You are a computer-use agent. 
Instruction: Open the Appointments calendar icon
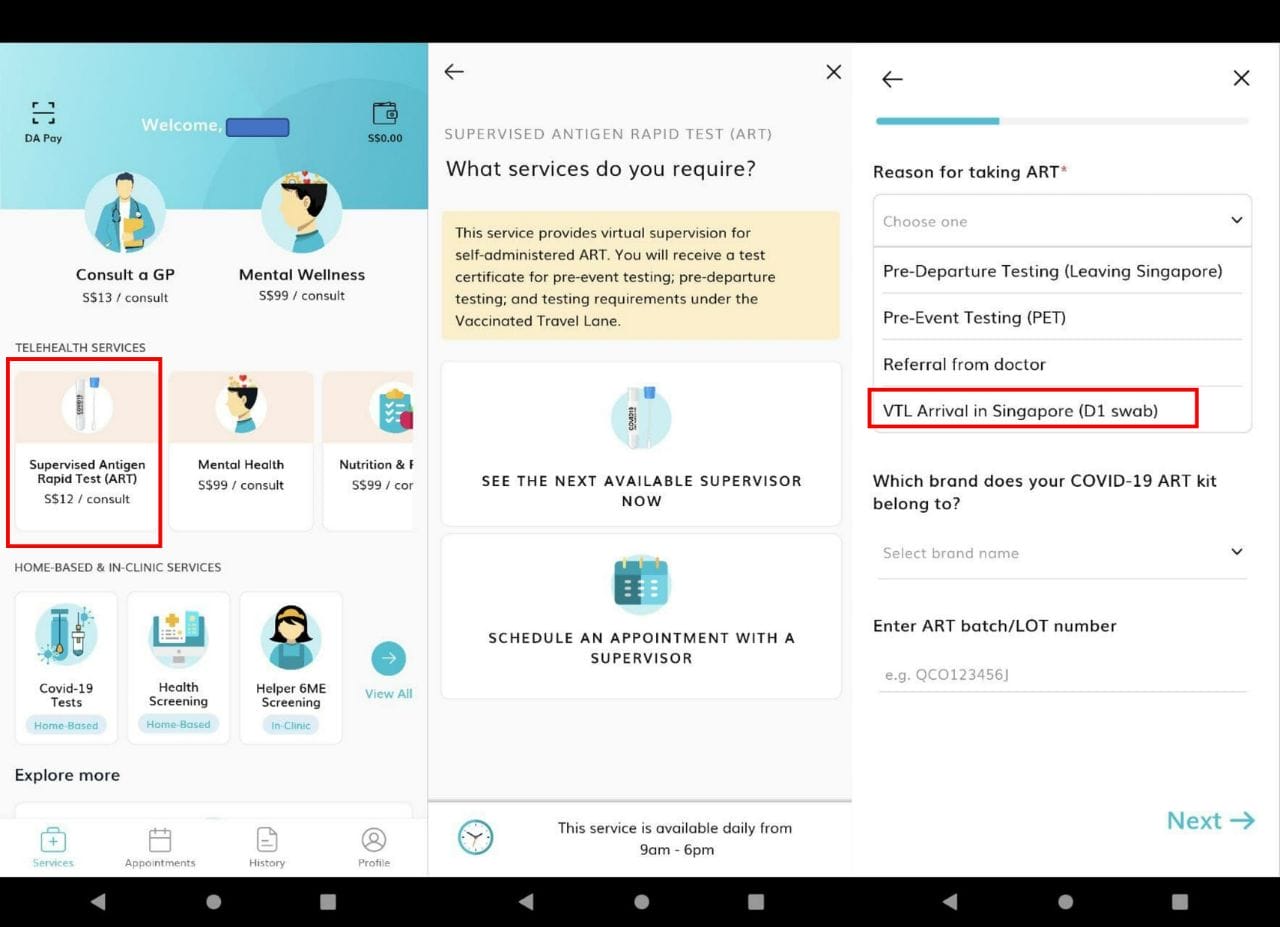[160, 845]
